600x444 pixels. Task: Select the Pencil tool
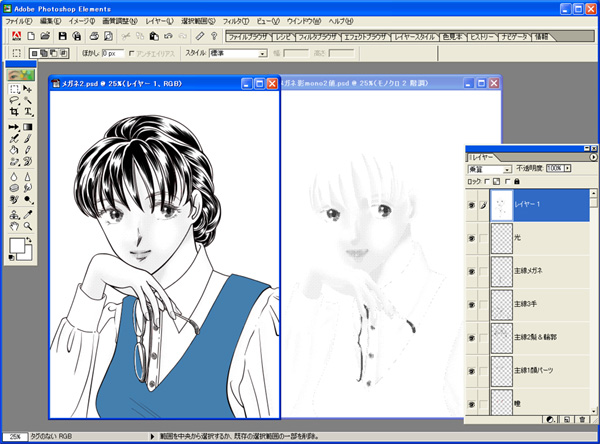pos(28,150)
